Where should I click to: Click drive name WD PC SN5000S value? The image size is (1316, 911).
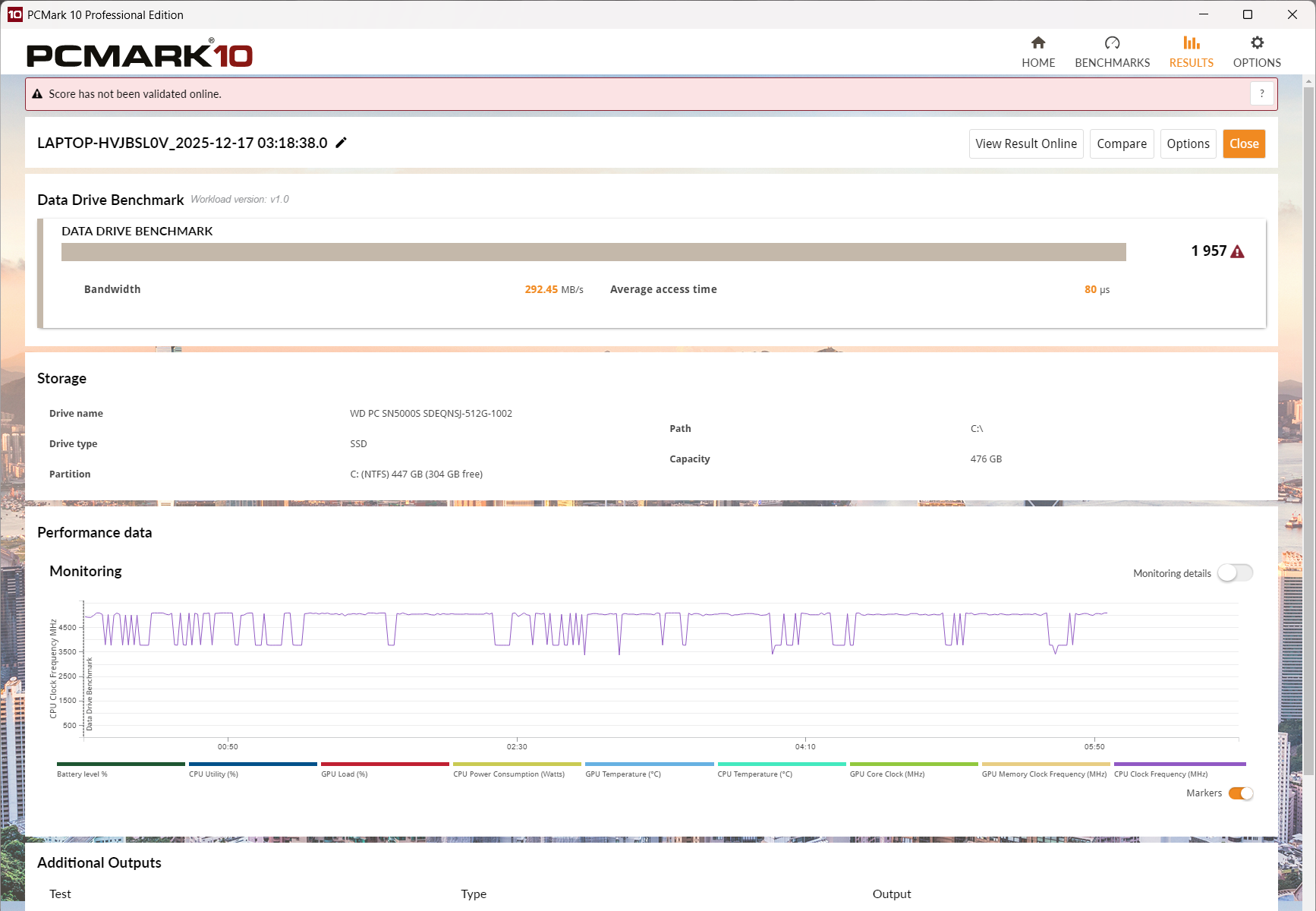tap(431, 414)
